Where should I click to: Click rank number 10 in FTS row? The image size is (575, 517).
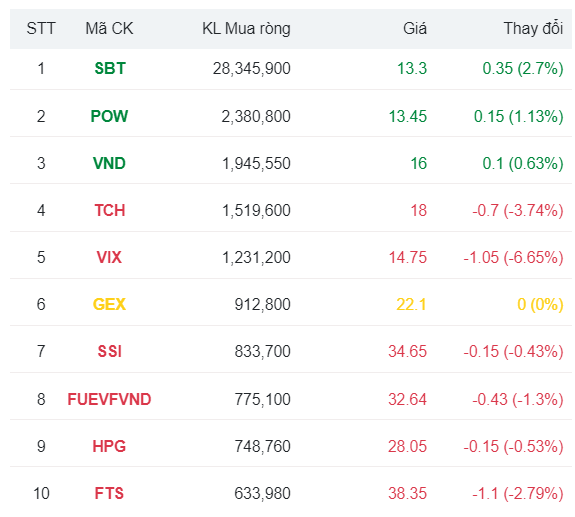pos(41,493)
